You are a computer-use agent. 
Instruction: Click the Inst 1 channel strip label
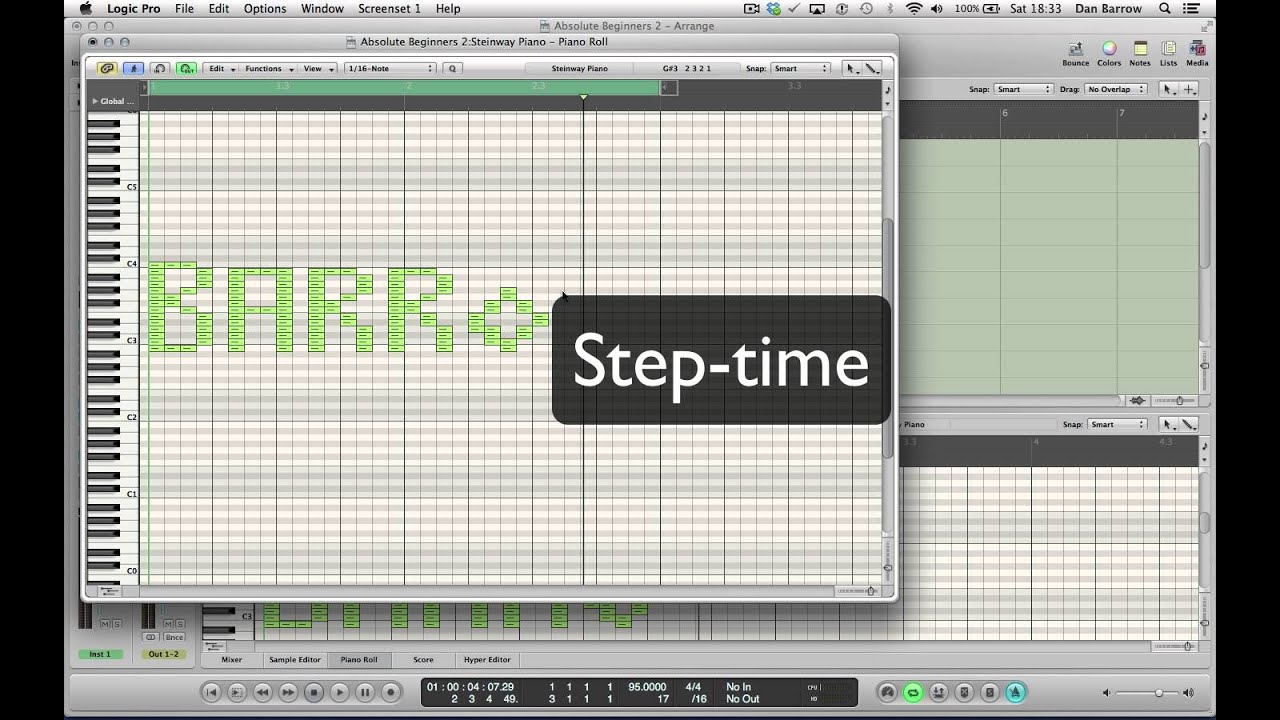pyautogui.click(x=100, y=654)
